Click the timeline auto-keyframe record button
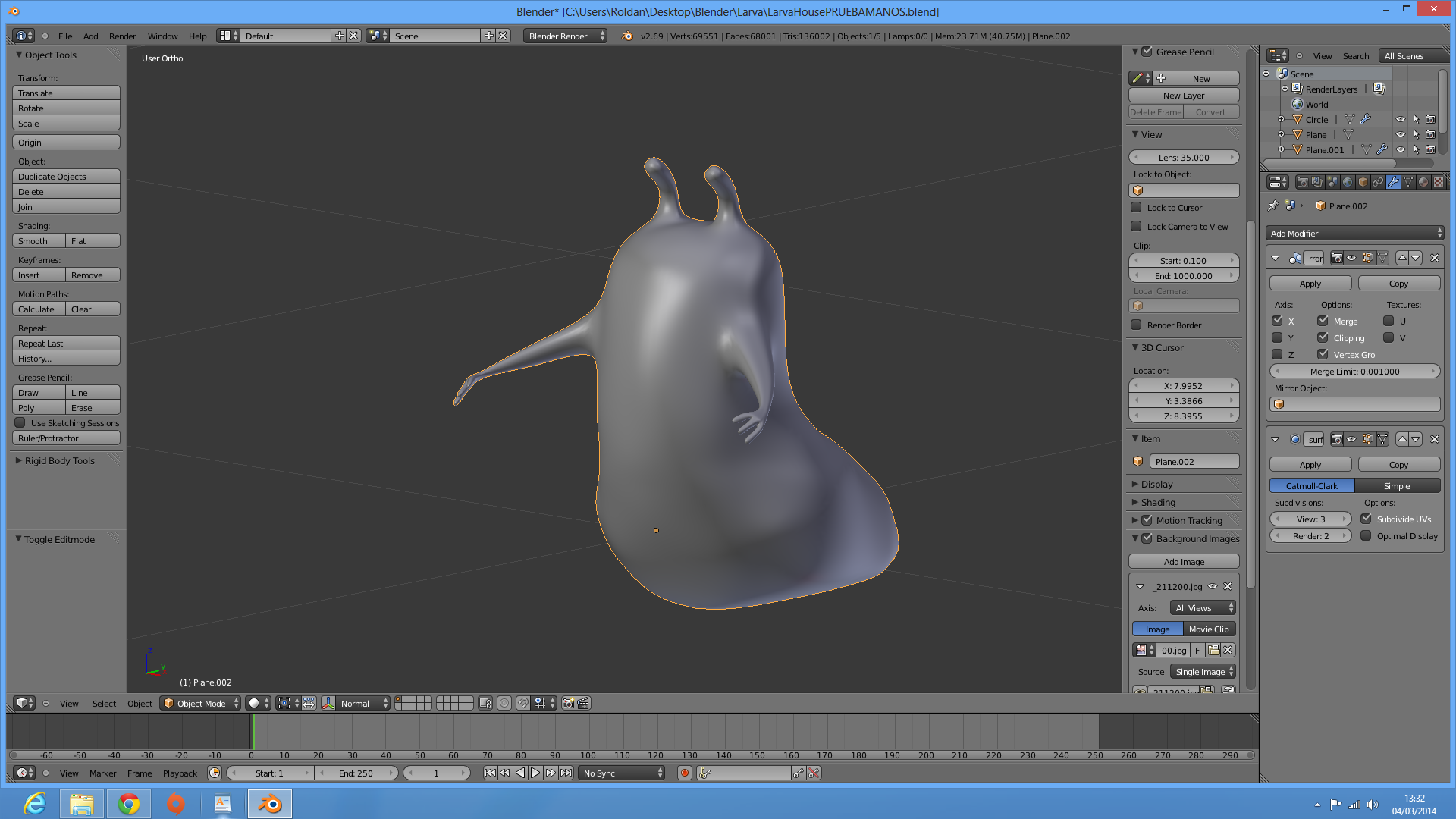 point(685,773)
